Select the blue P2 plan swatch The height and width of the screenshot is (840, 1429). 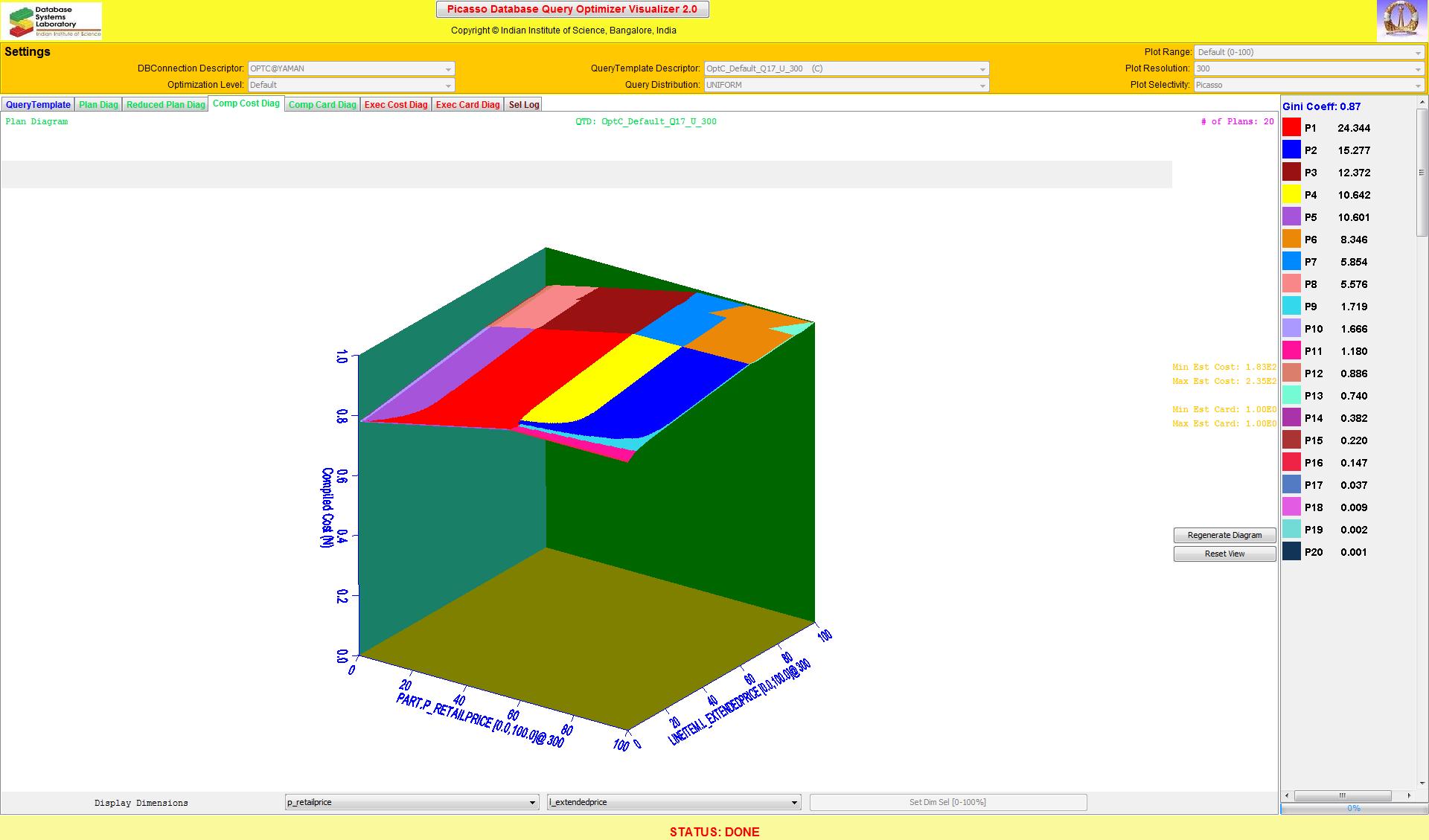coord(1291,150)
